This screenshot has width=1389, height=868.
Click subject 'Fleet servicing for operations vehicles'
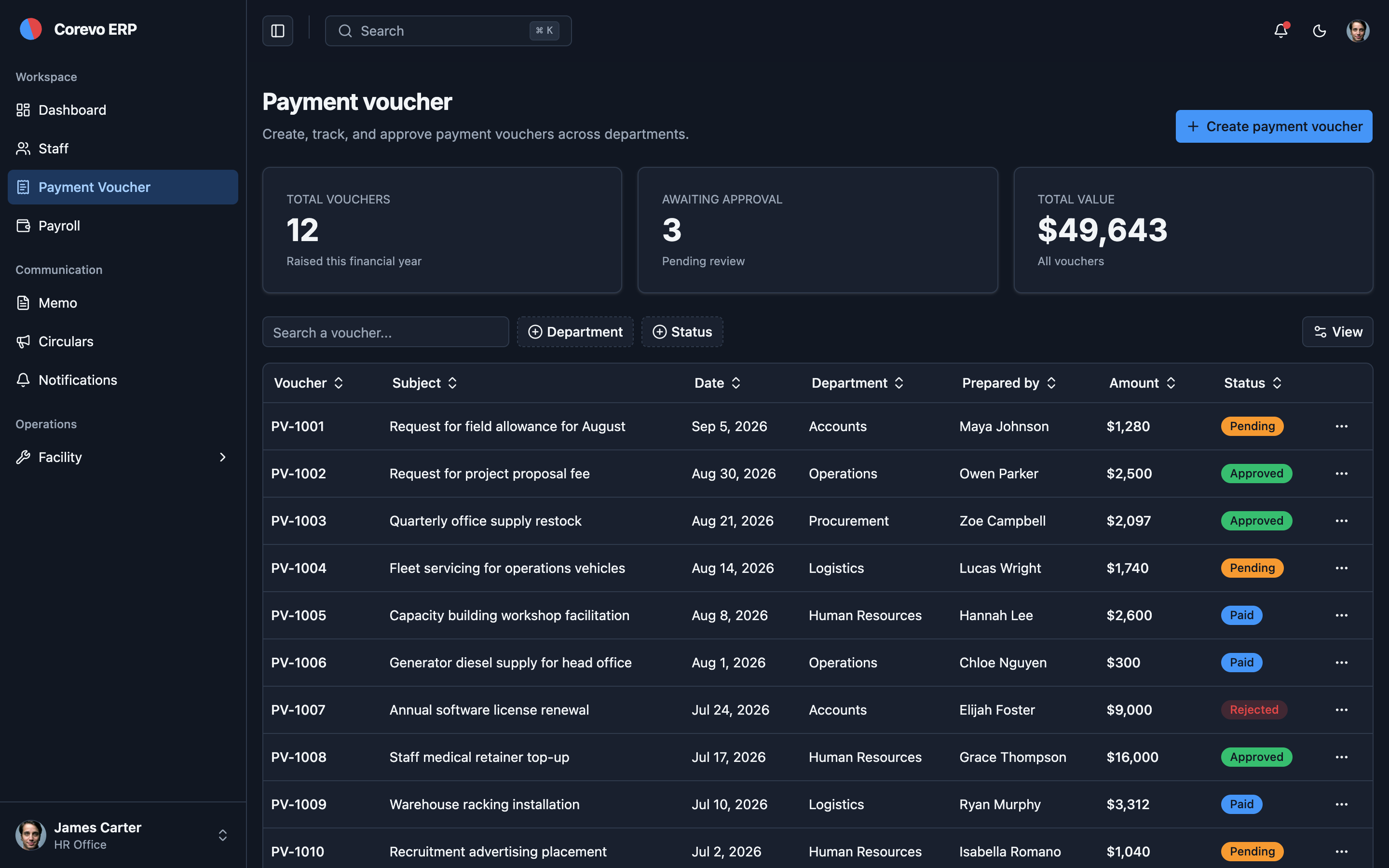507,569
